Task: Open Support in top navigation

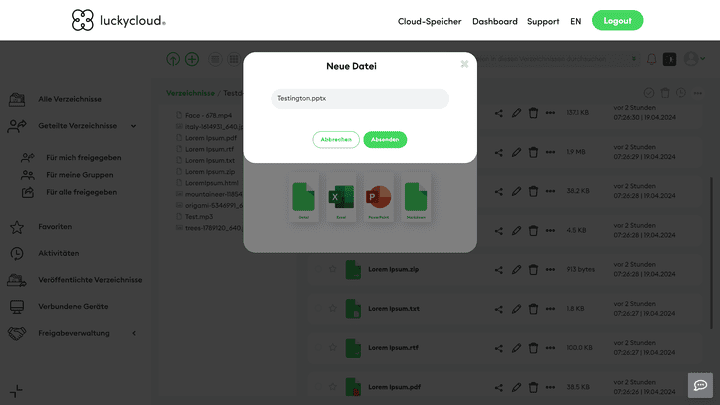Action: (543, 21)
